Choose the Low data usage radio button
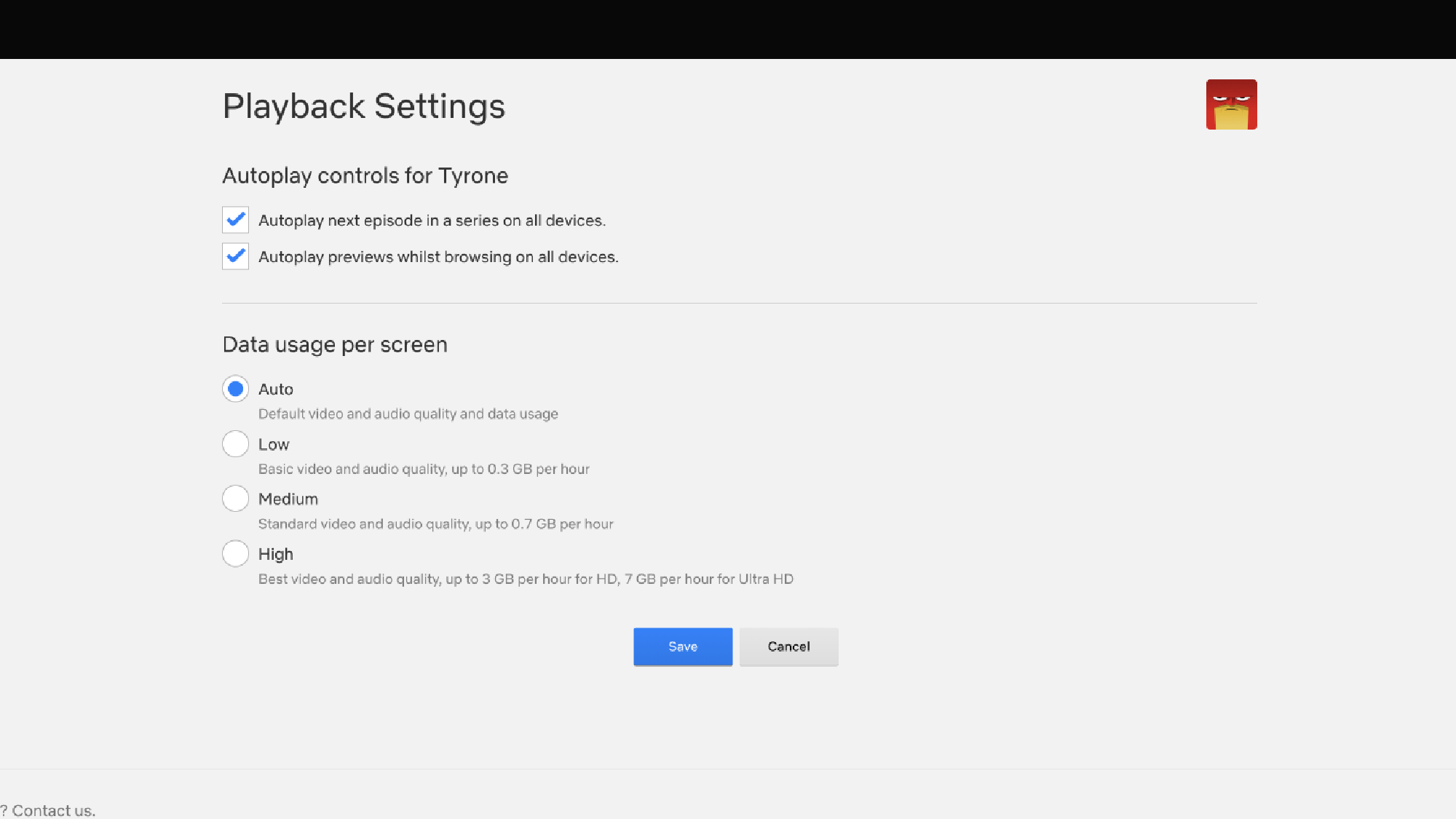The image size is (1456, 819). [x=235, y=443]
